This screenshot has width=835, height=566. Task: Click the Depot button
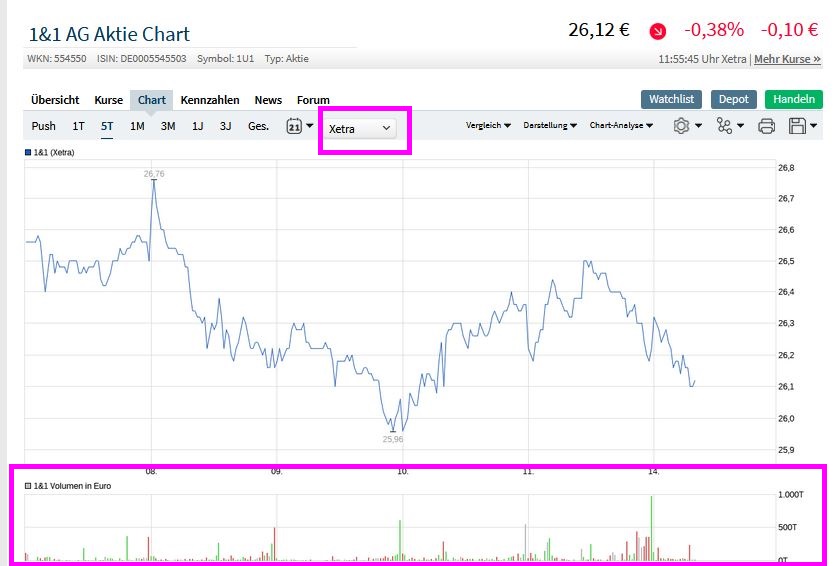734,99
